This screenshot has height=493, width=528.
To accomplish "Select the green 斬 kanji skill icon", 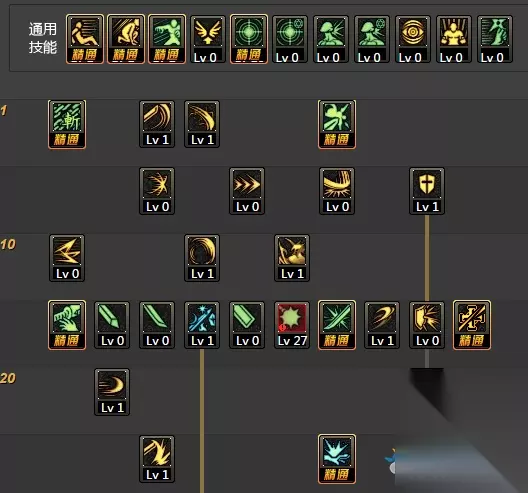I will point(67,124).
